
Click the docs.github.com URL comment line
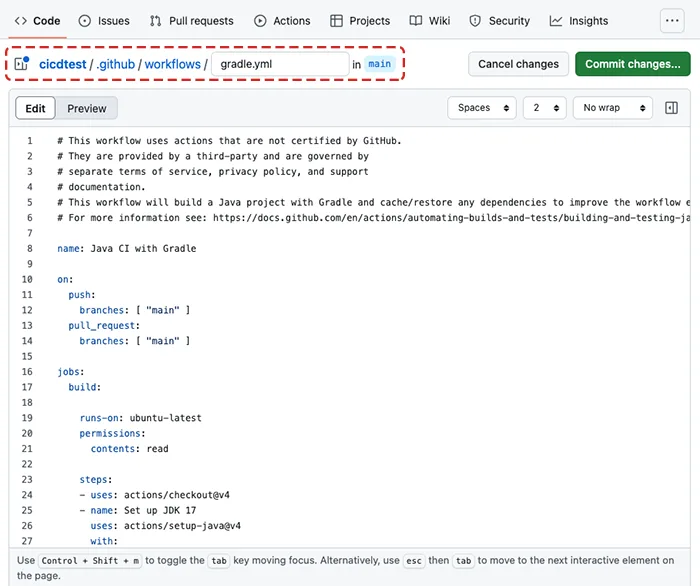click(374, 218)
